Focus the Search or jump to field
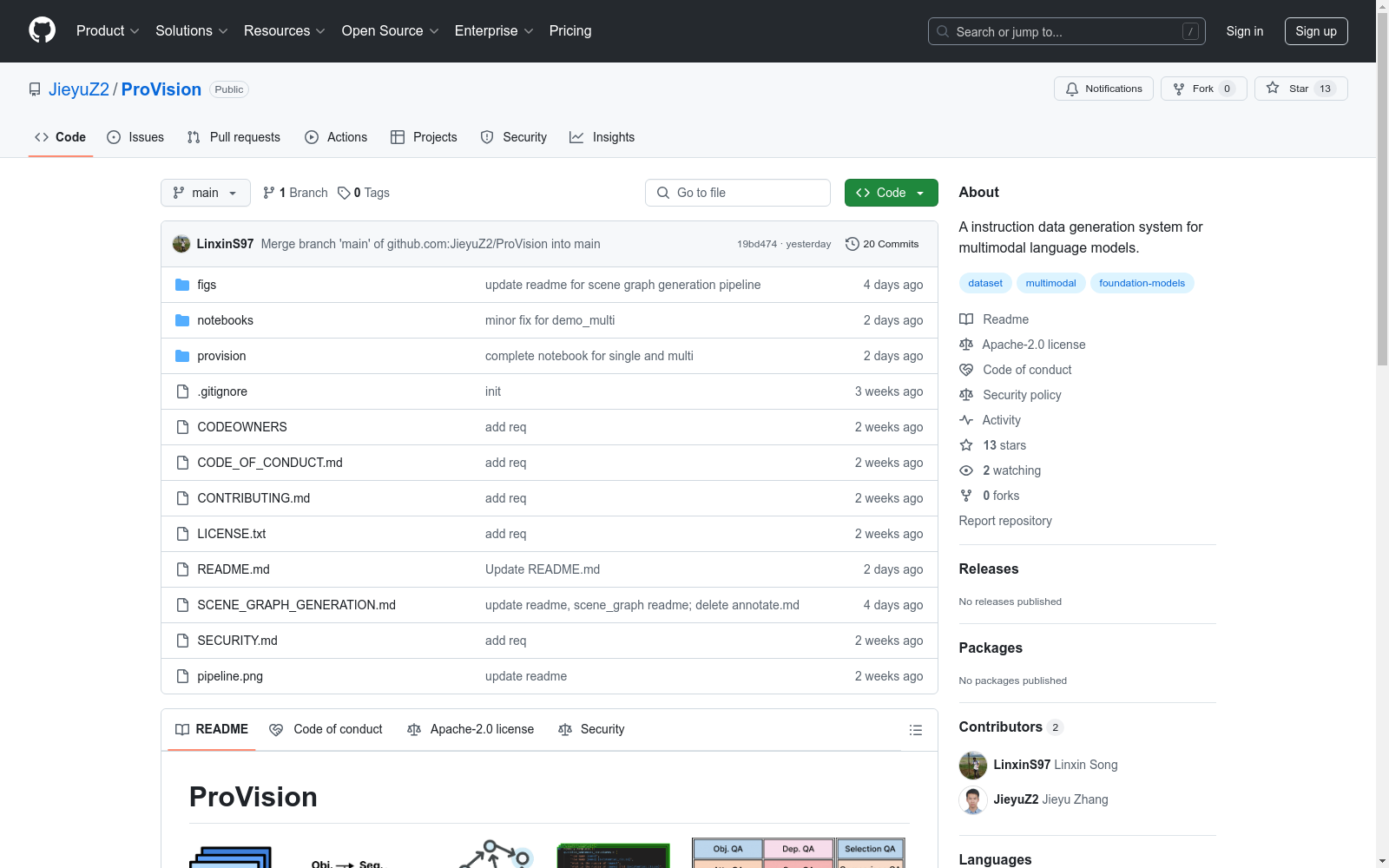The width and height of the screenshot is (1389, 868). coord(1067,31)
